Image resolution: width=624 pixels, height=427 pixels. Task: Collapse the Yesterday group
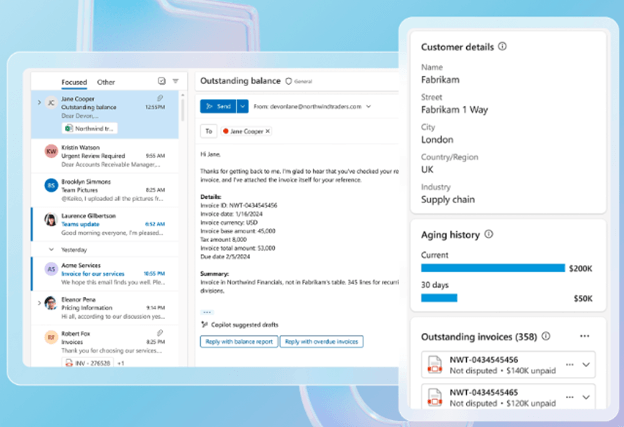coord(51,250)
